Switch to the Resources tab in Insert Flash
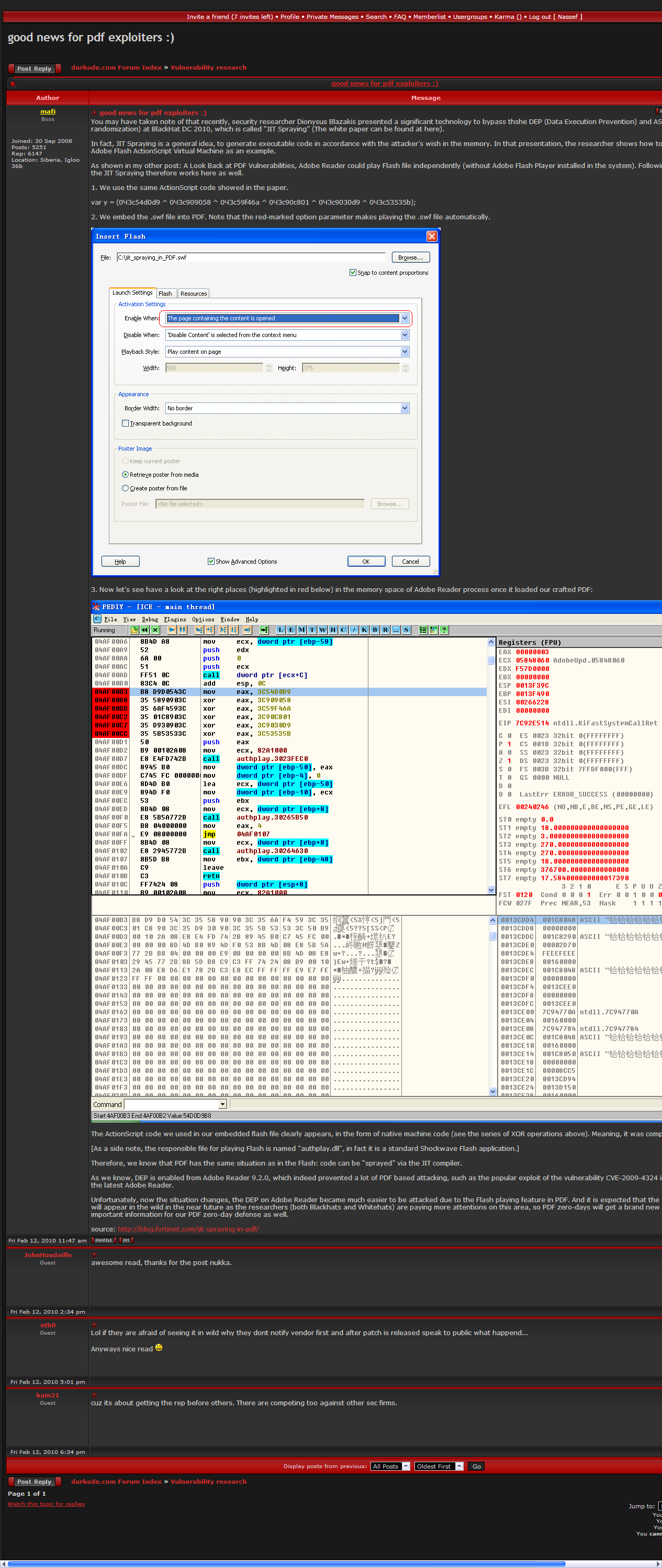This screenshot has height=1568, width=662. (194, 294)
